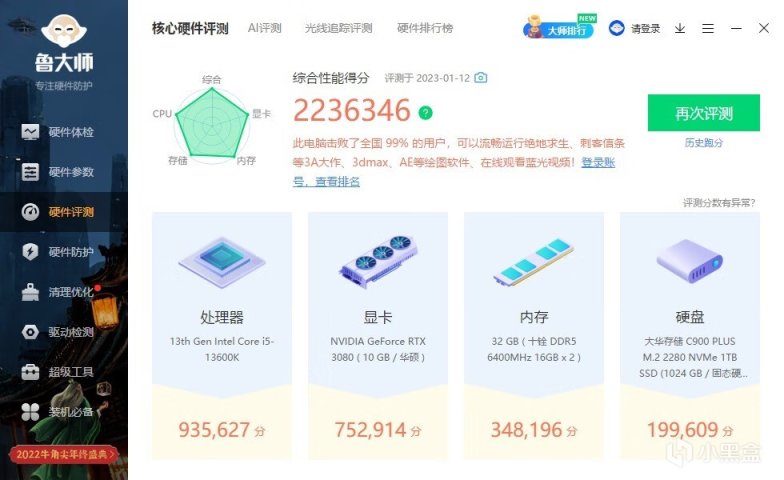Viewport: 784px width, 480px height.
Task: Click the screenshot camera icon beside date
Action: tap(480, 78)
